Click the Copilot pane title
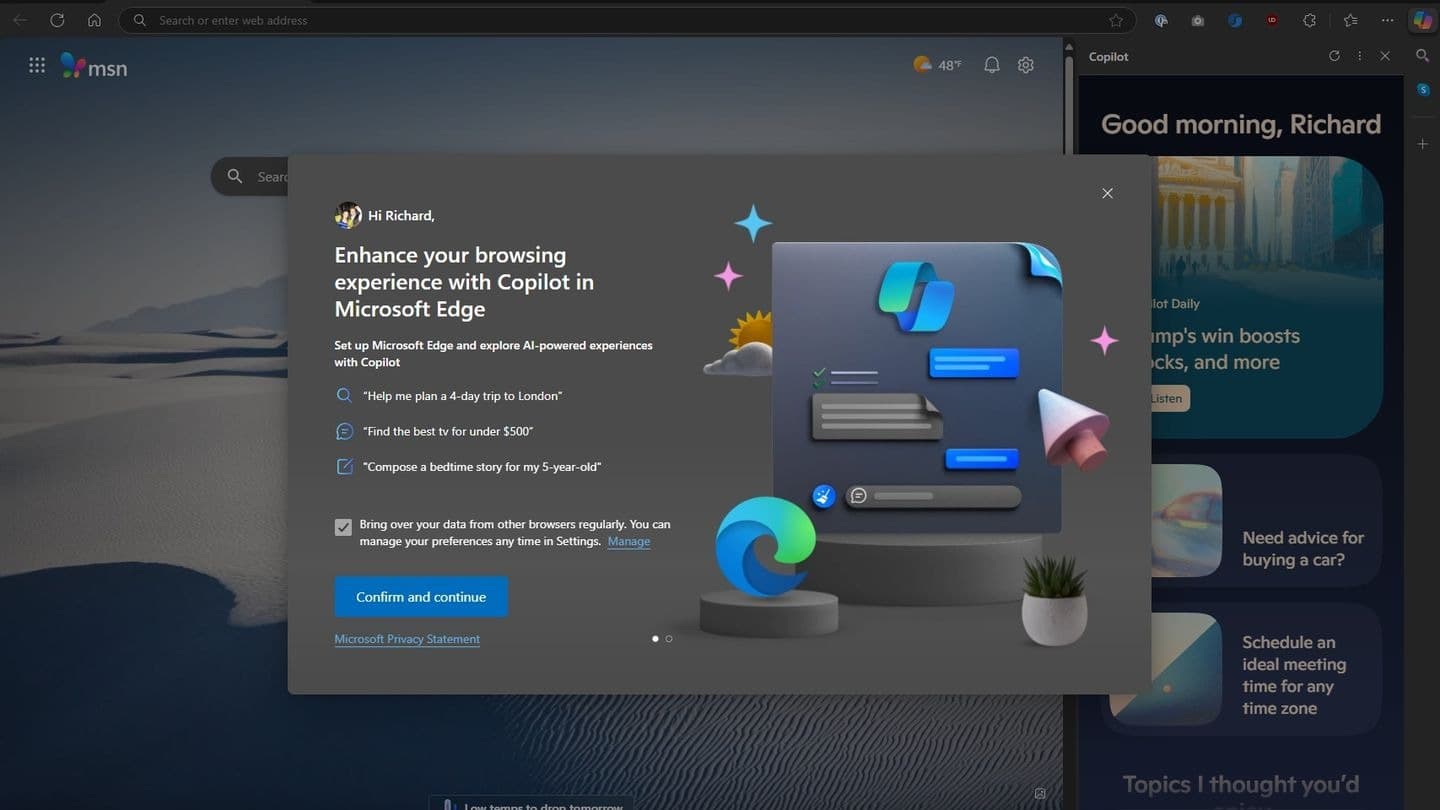Image resolution: width=1440 pixels, height=810 pixels. [1108, 57]
